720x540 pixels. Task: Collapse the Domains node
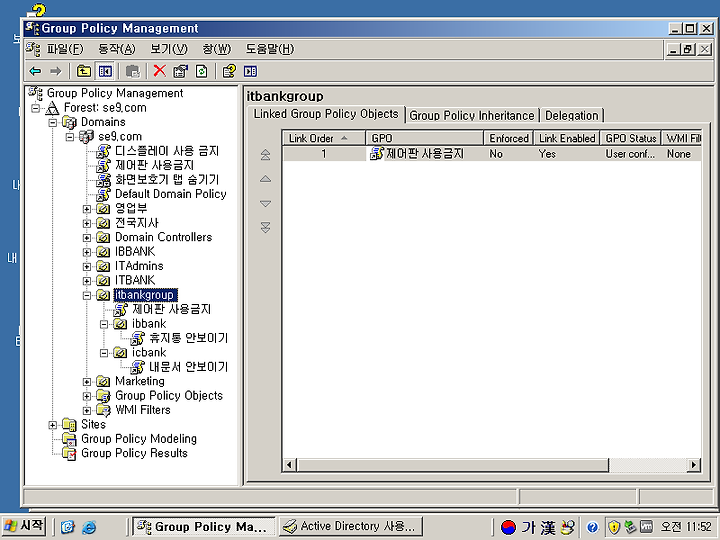pyautogui.click(x=53, y=123)
